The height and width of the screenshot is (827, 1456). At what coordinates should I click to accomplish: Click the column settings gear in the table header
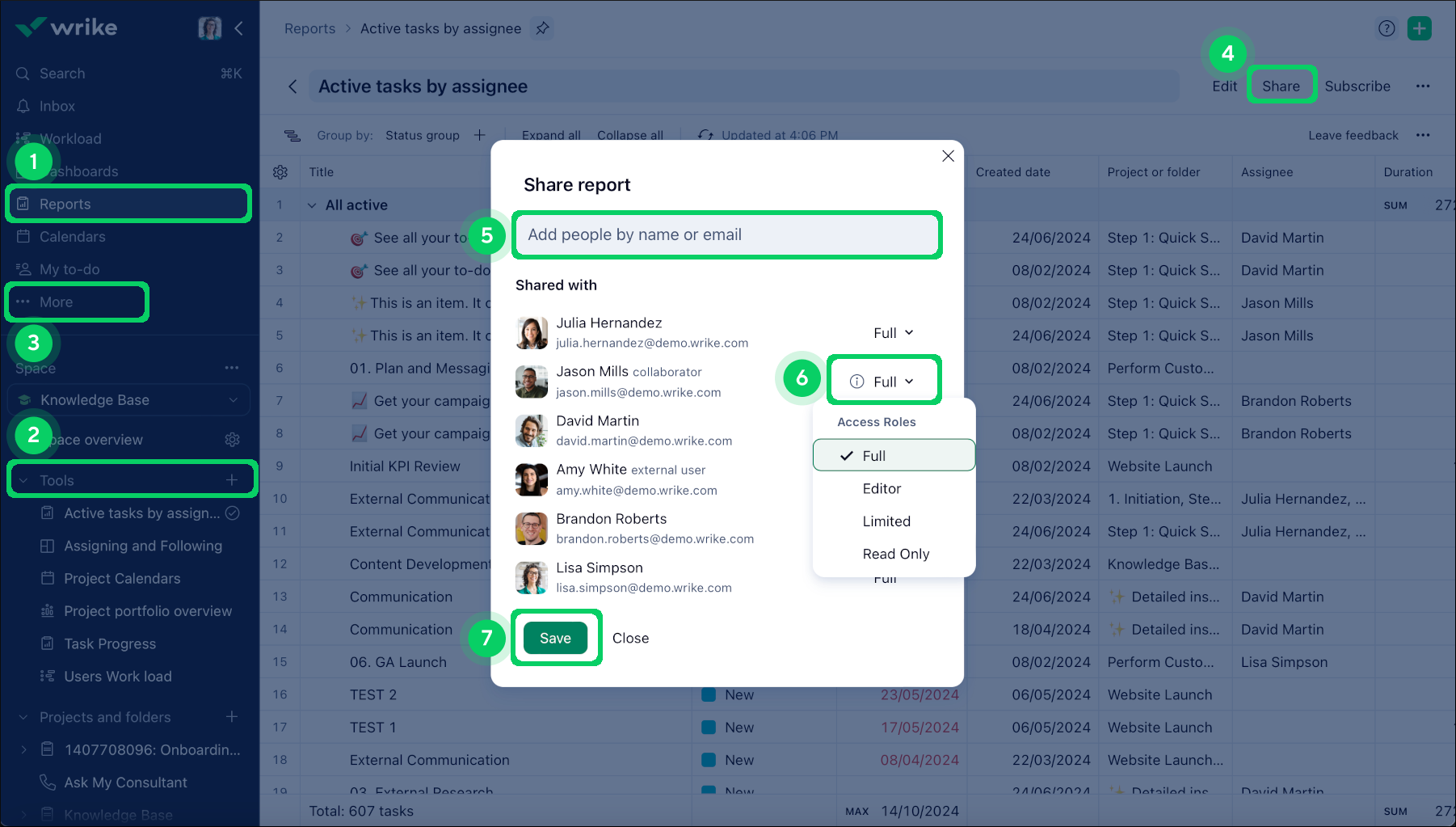(280, 171)
